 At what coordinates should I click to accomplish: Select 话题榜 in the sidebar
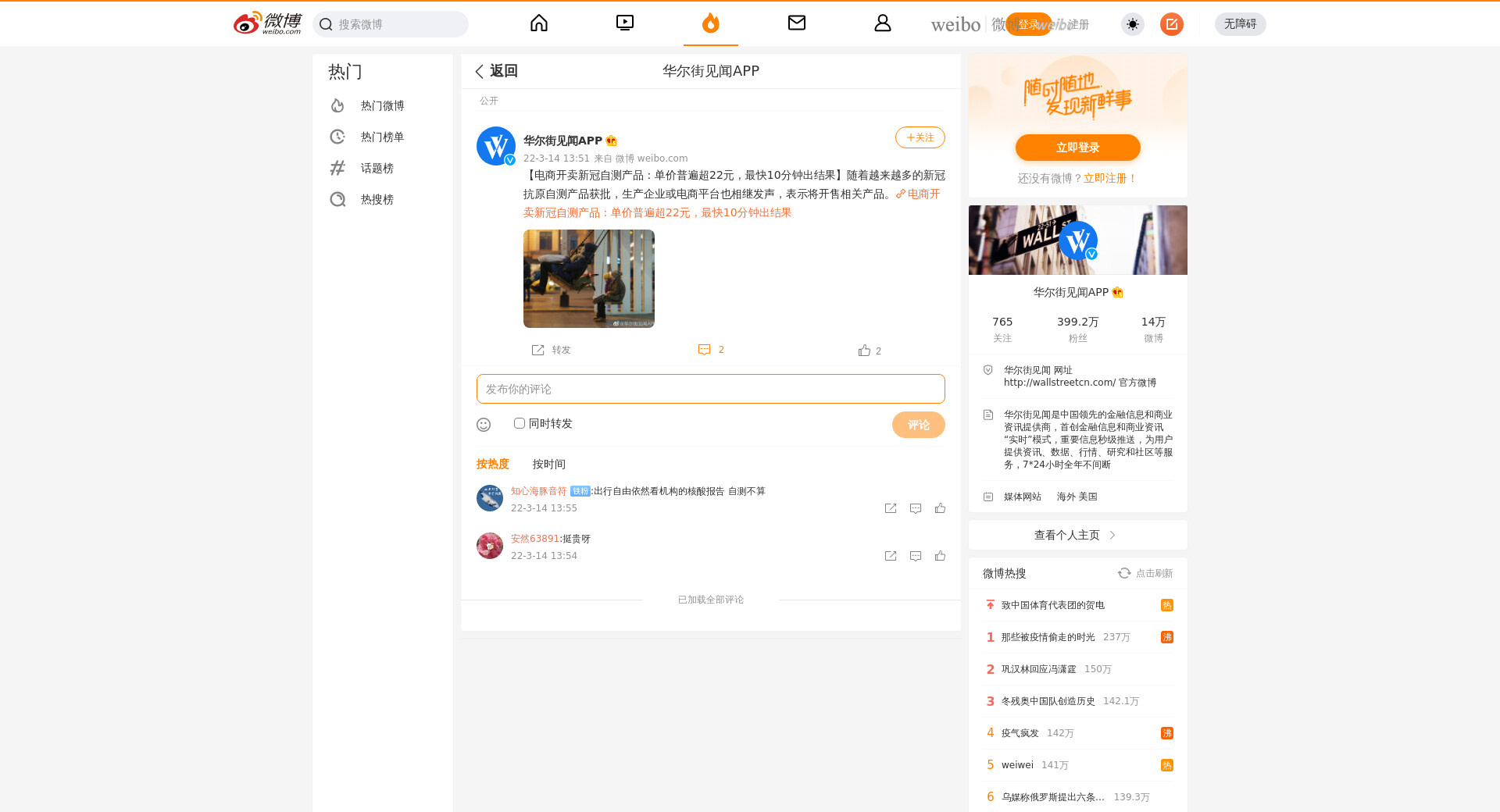(x=383, y=168)
